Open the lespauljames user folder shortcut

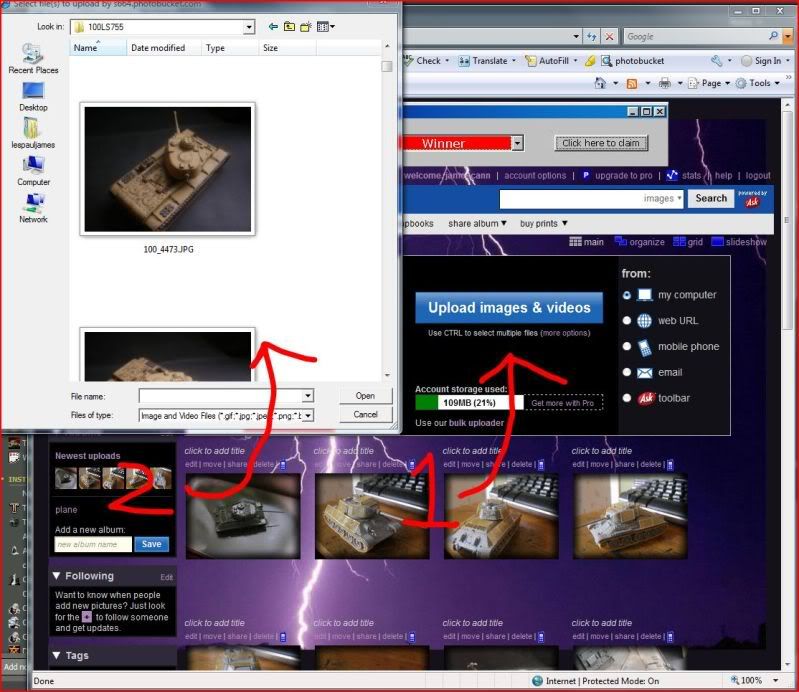click(x=33, y=134)
